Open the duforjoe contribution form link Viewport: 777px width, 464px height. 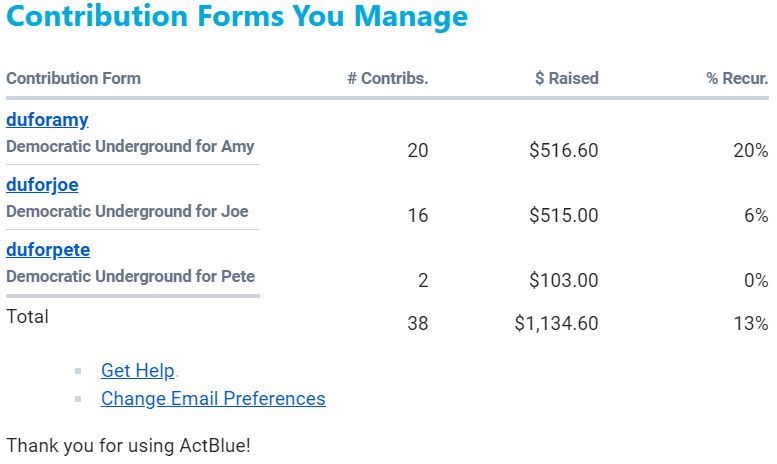[x=42, y=185]
